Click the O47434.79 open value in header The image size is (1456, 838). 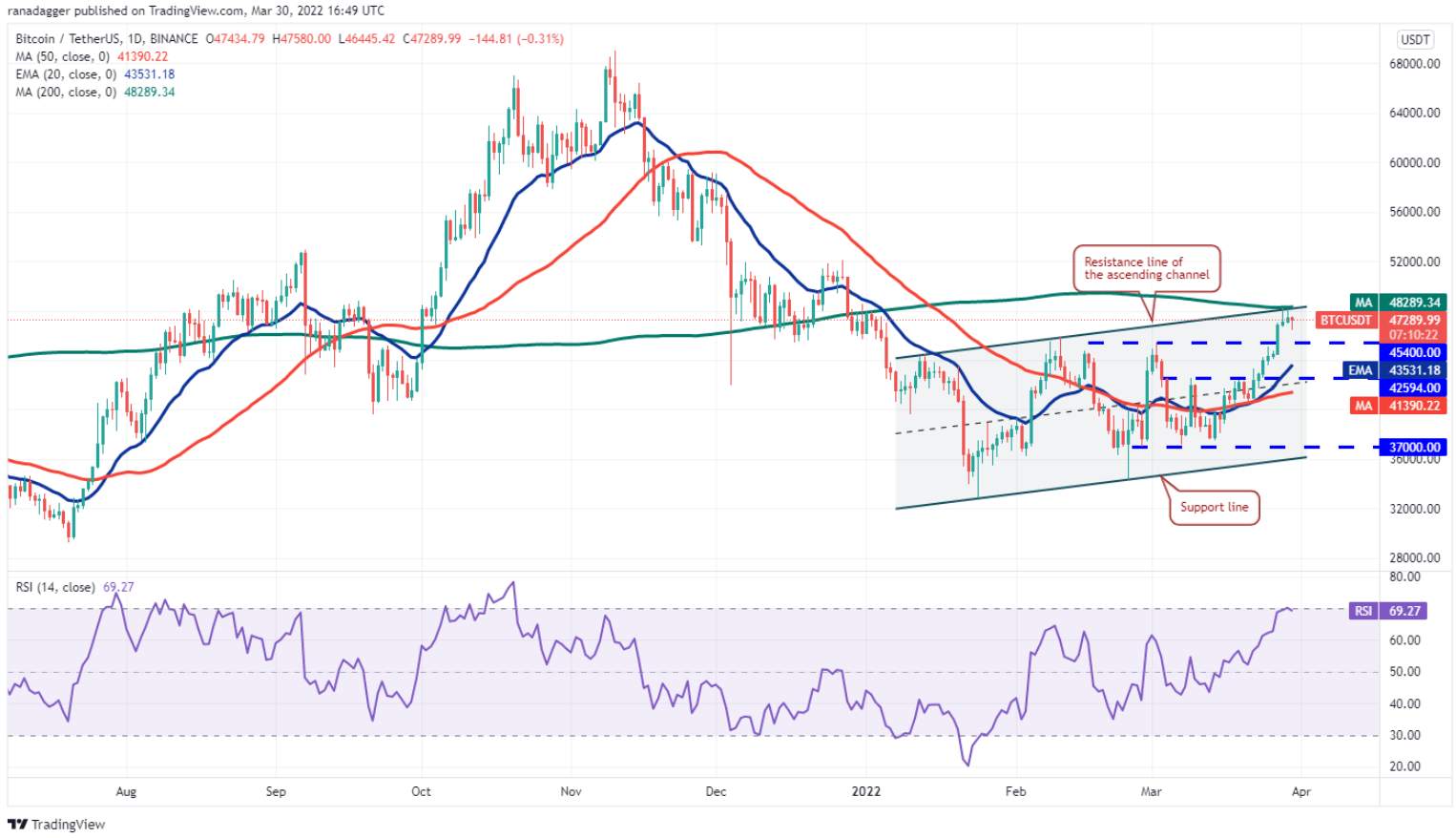tap(236, 39)
